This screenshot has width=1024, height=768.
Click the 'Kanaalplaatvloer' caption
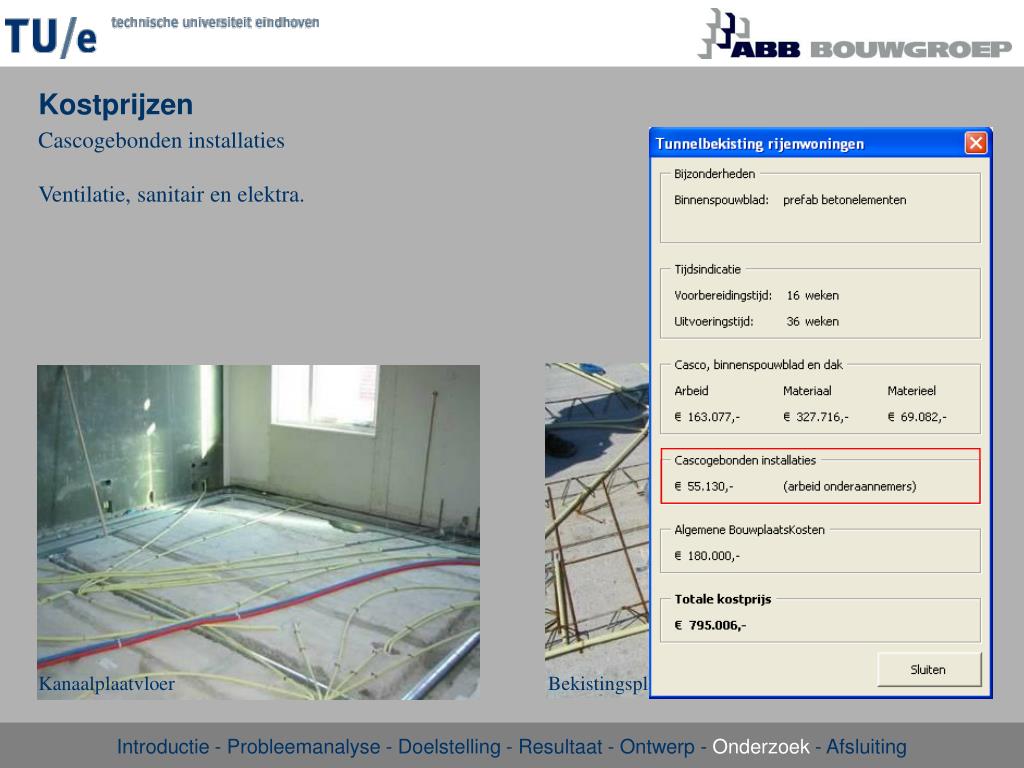coord(106,684)
